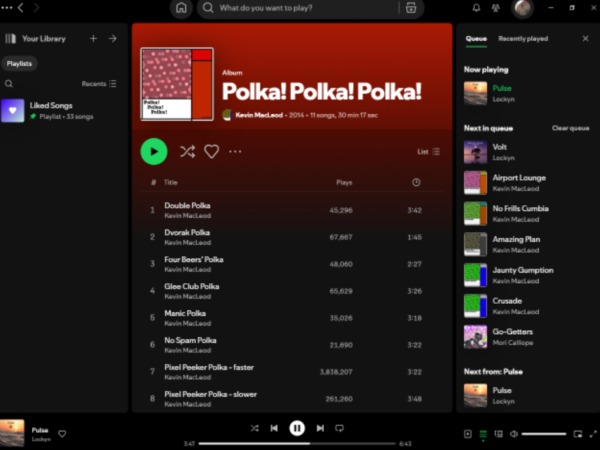The image size is (600, 450).
Task: Select track Dvorak Polka
Action: (x=292, y=237)
